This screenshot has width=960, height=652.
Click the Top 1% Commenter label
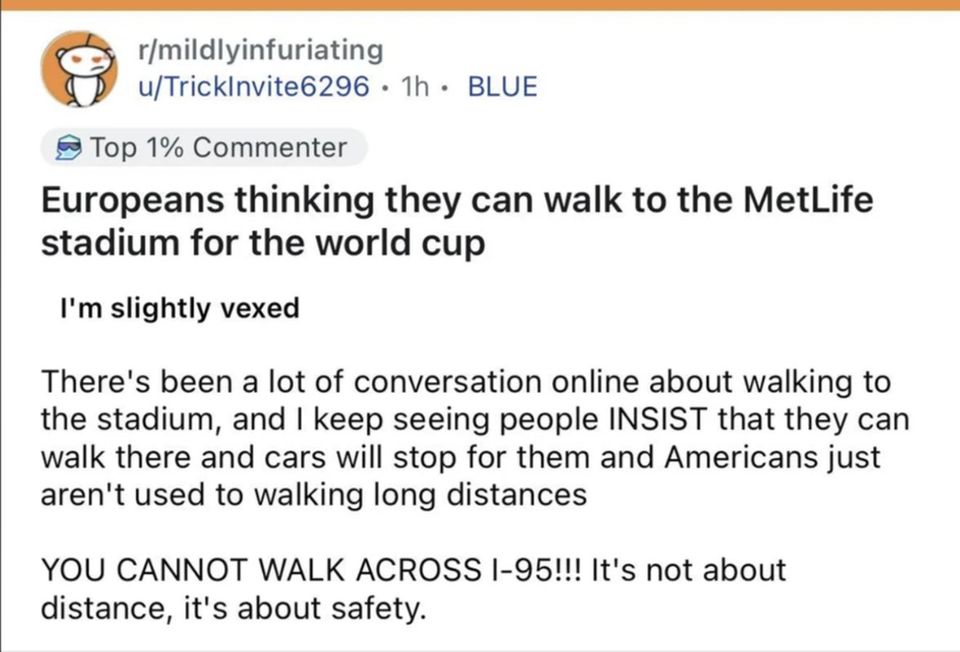tap(218, 149)
